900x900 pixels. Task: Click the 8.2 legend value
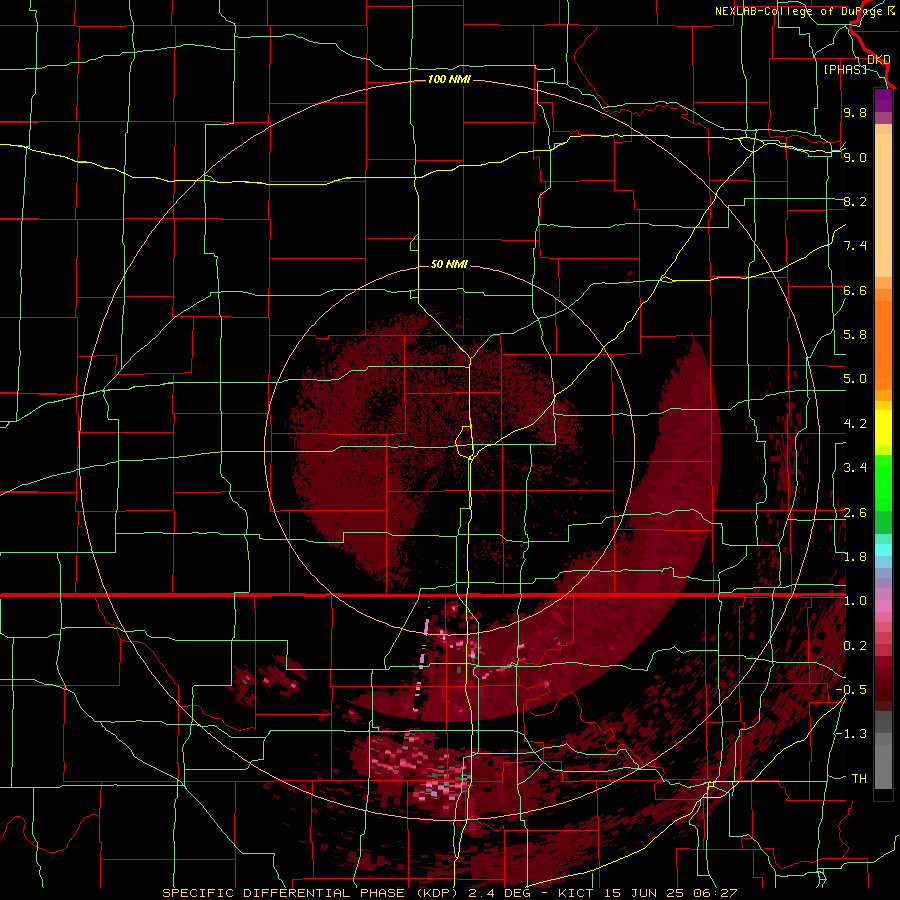point(855,201)
